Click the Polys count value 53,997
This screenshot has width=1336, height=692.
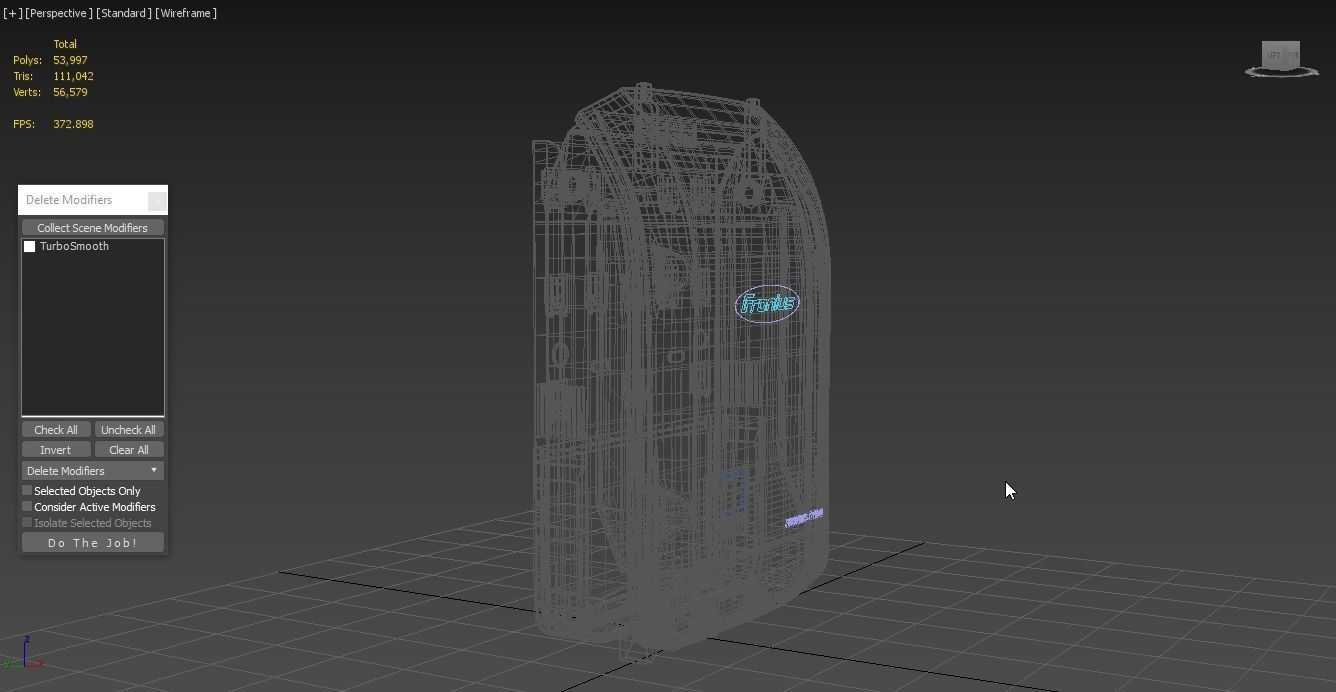pyautogui.click(x=70, y=60)
